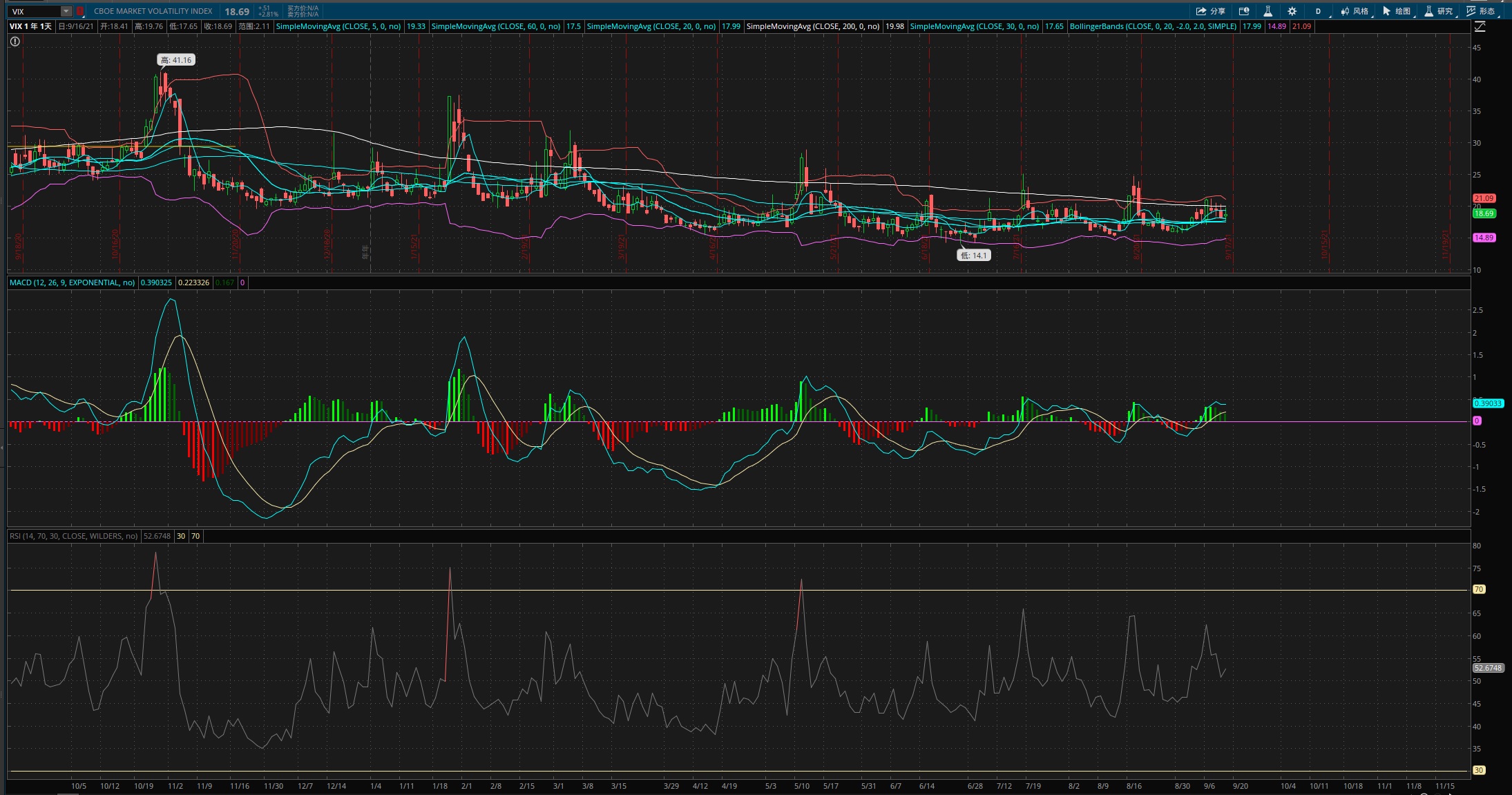1512x795 pixels.
Task: Click the red 21.09 price axis bubble
Action: tap(1484, 198)
